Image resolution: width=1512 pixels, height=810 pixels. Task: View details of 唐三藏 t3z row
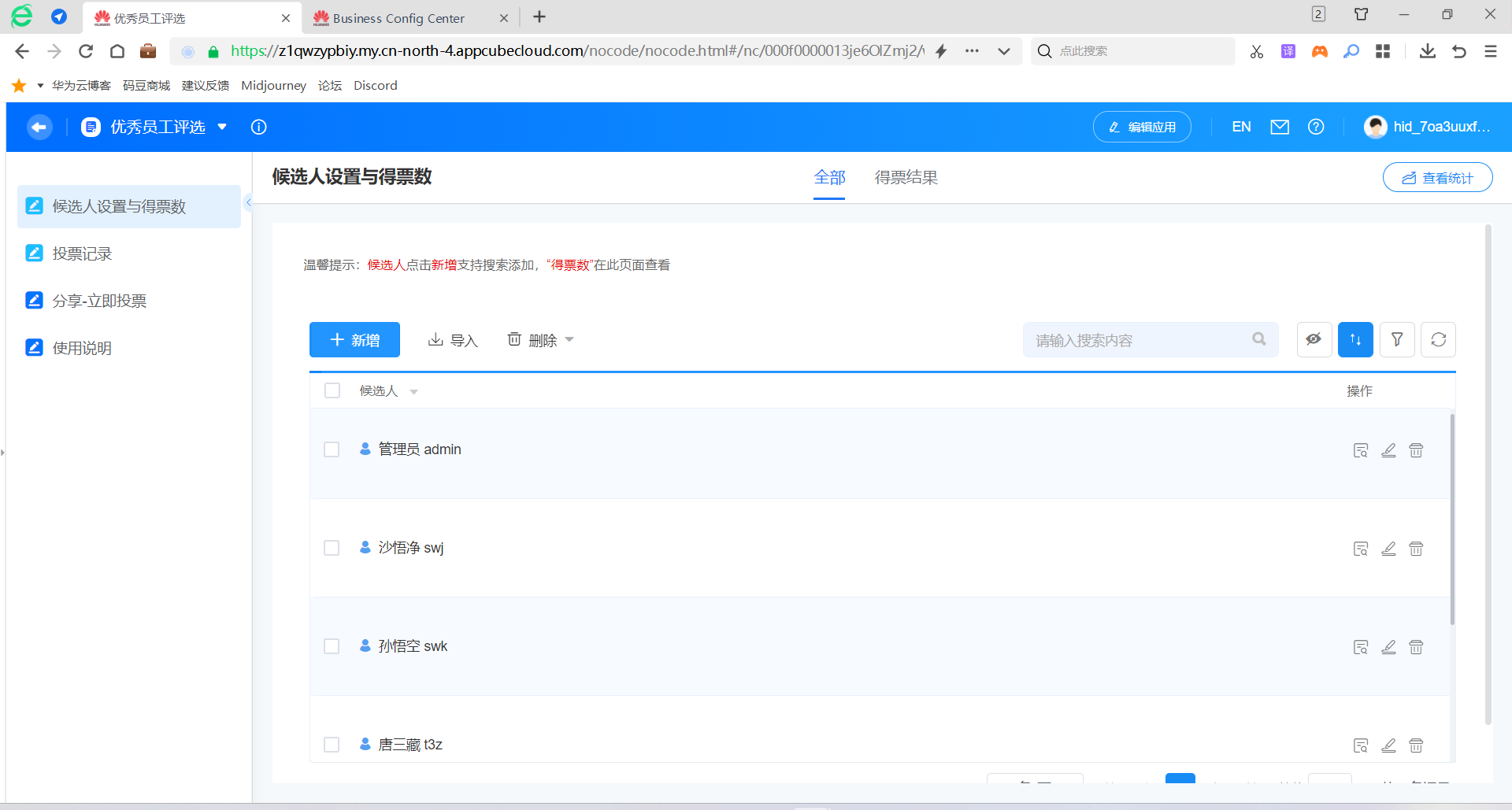(x=1361, y=745)
